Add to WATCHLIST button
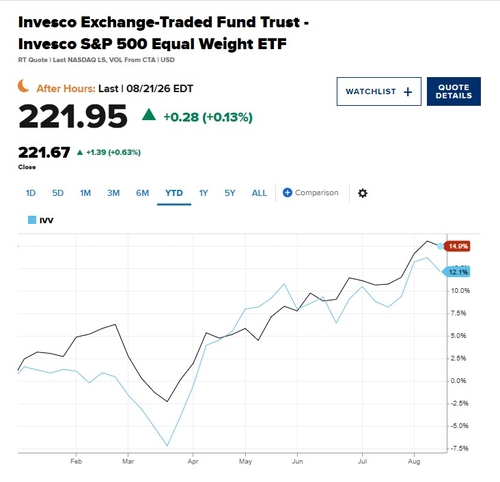This screenshot has height=482, width=500. point(379,91)
